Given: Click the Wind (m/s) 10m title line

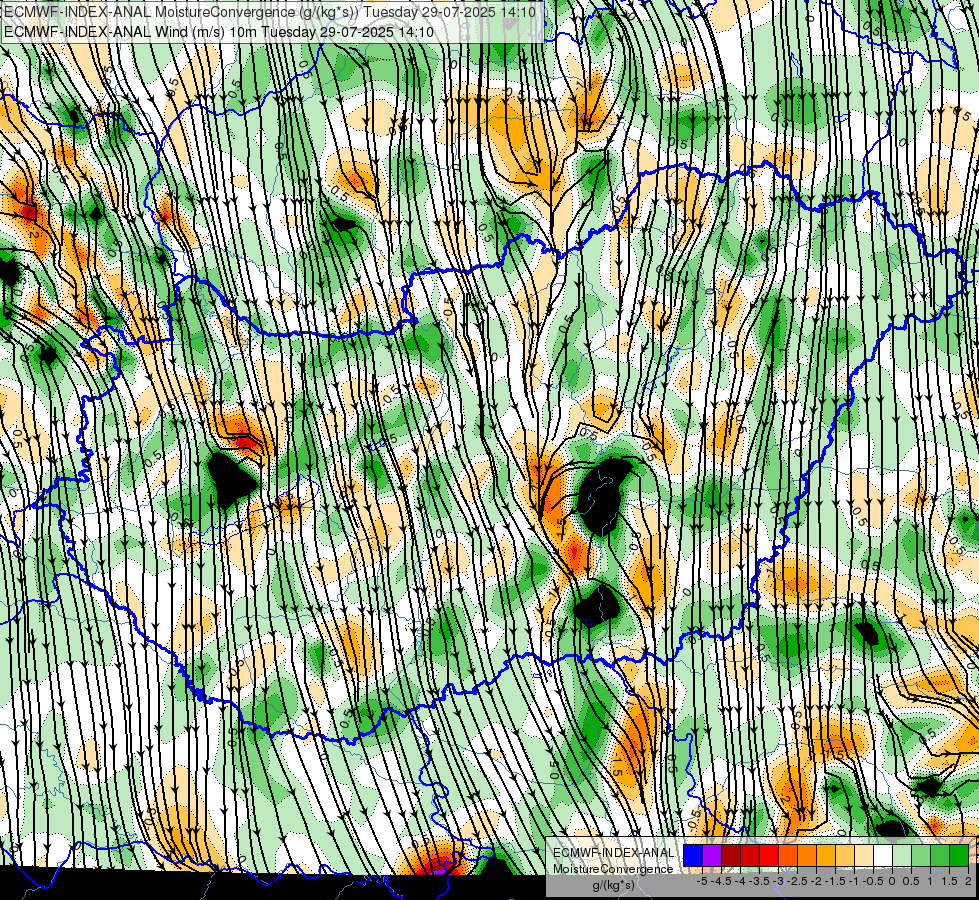Looking at the screenshot, I should (219, 31).
